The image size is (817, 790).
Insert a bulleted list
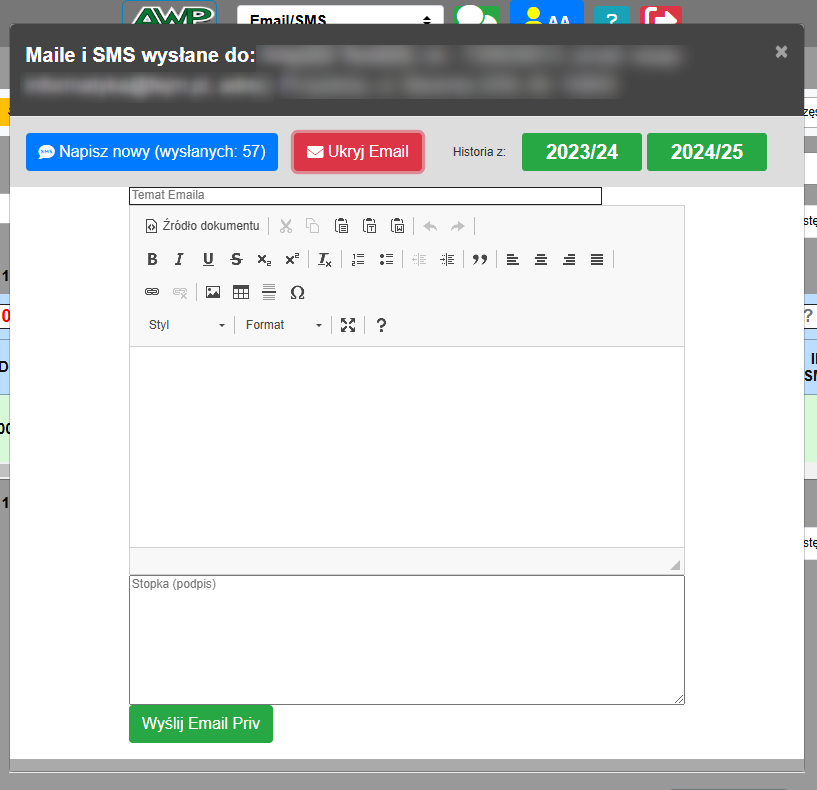click(386, 259)
